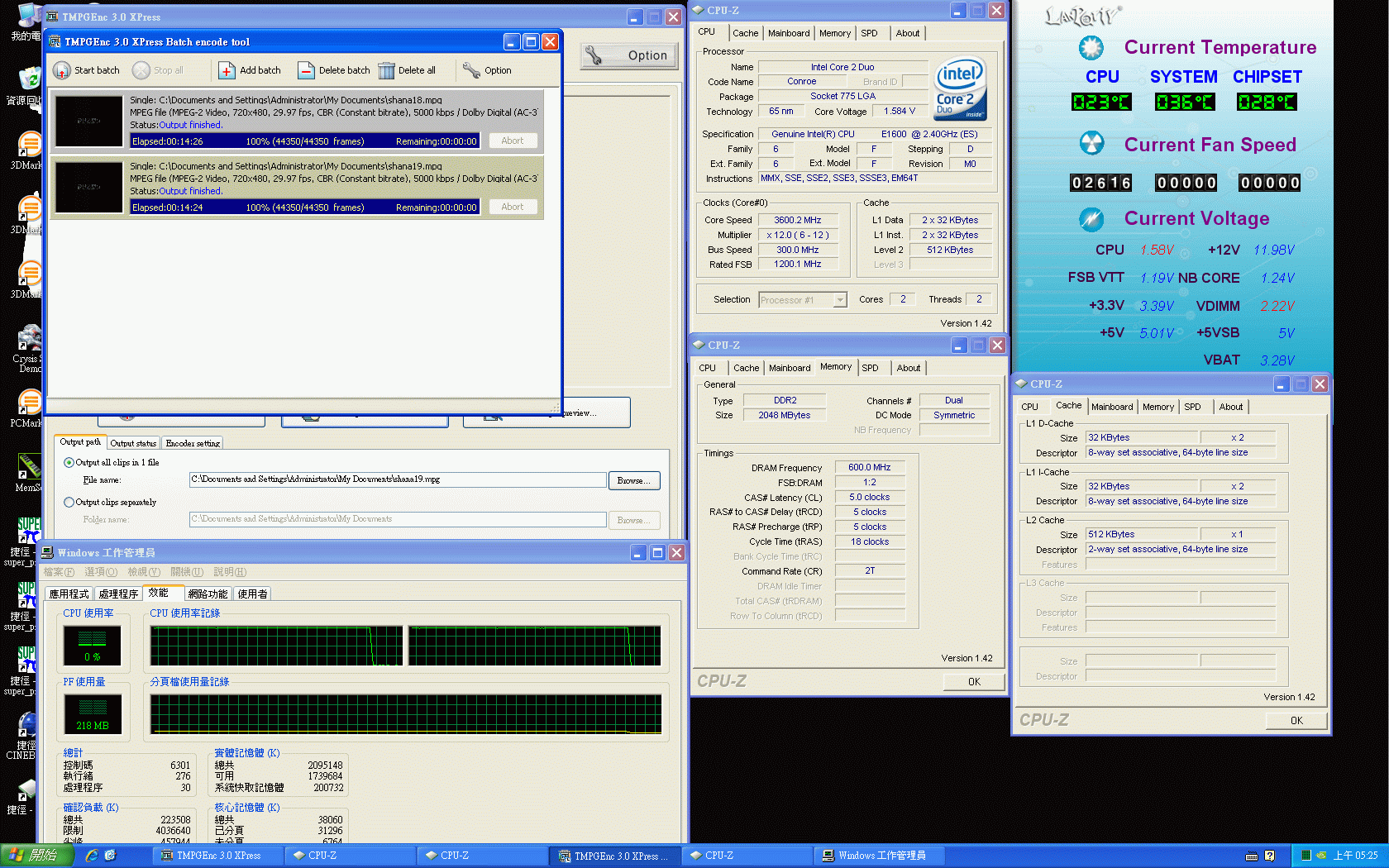
Task: Click the LanParty logo
Action: tap(1083, 16)
